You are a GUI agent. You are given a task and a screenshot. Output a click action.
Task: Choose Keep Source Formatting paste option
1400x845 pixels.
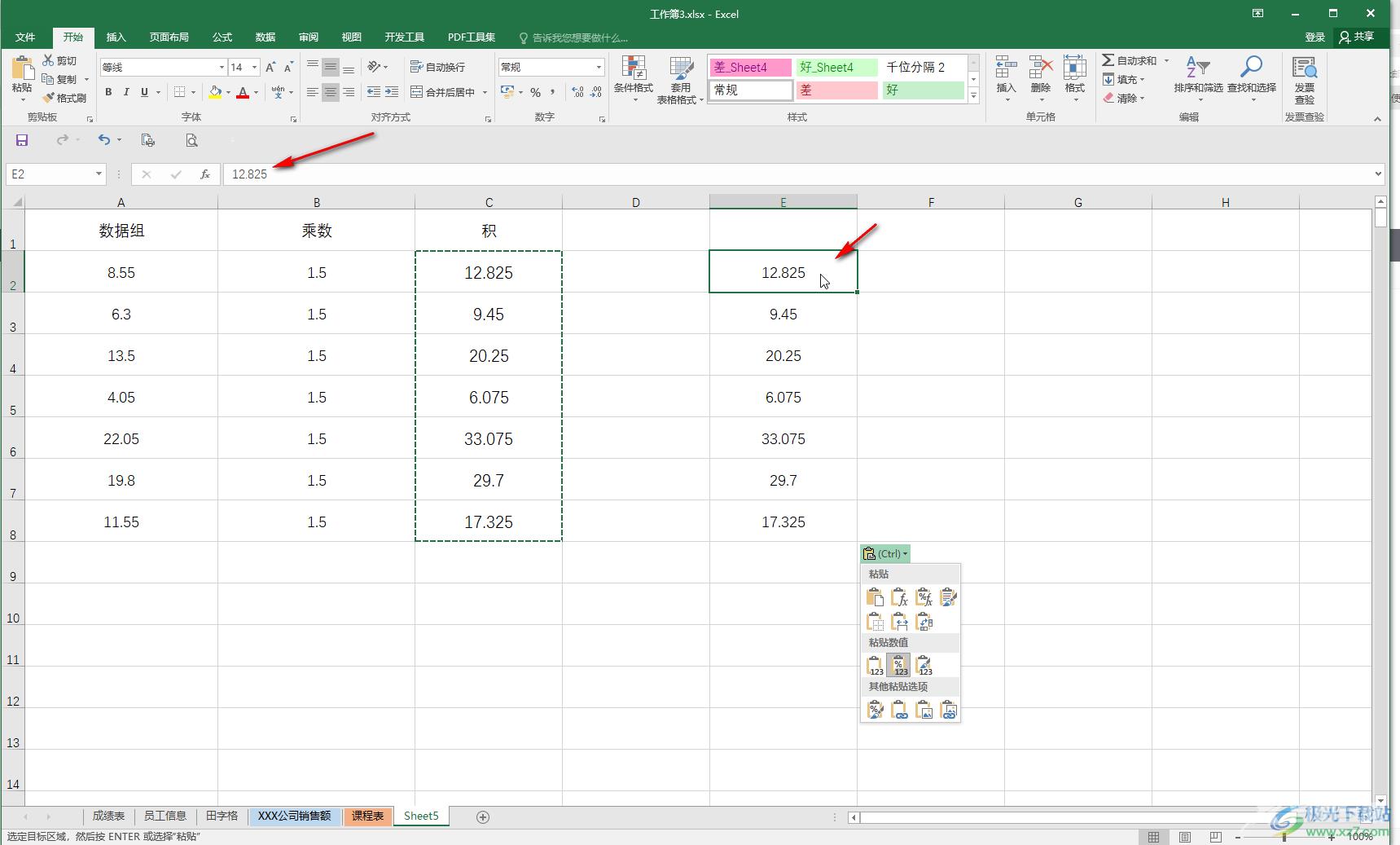click(x=949, y=598)
